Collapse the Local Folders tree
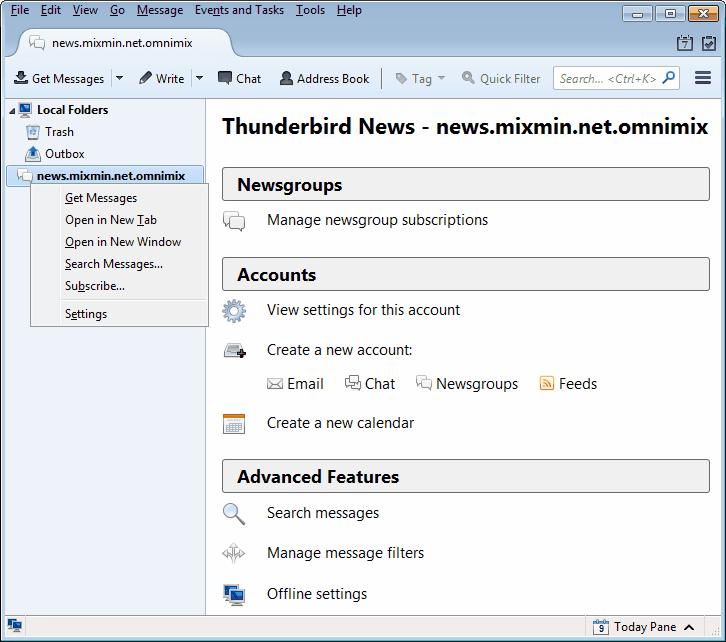The height and width of the screenshot is (642, 726). [12, 111]
